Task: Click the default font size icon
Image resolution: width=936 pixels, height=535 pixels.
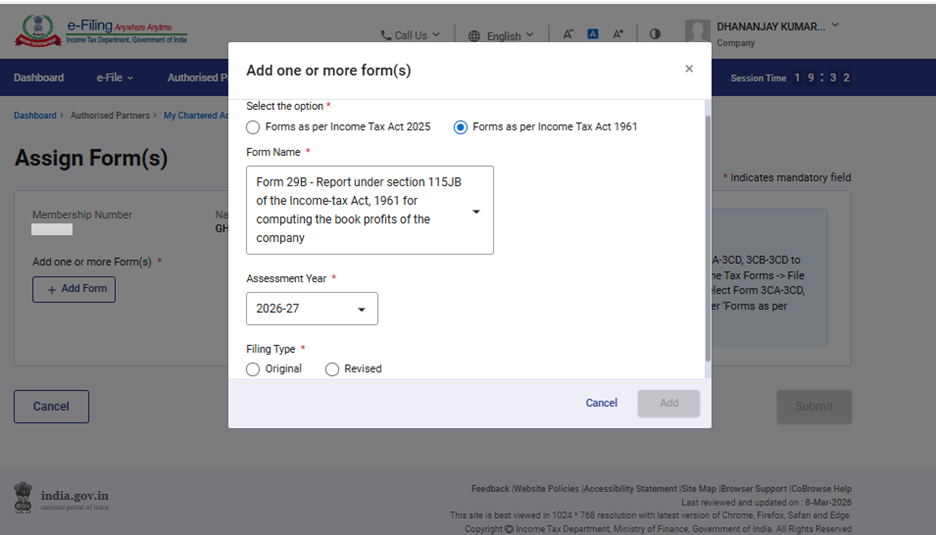Action: (592, 34)
